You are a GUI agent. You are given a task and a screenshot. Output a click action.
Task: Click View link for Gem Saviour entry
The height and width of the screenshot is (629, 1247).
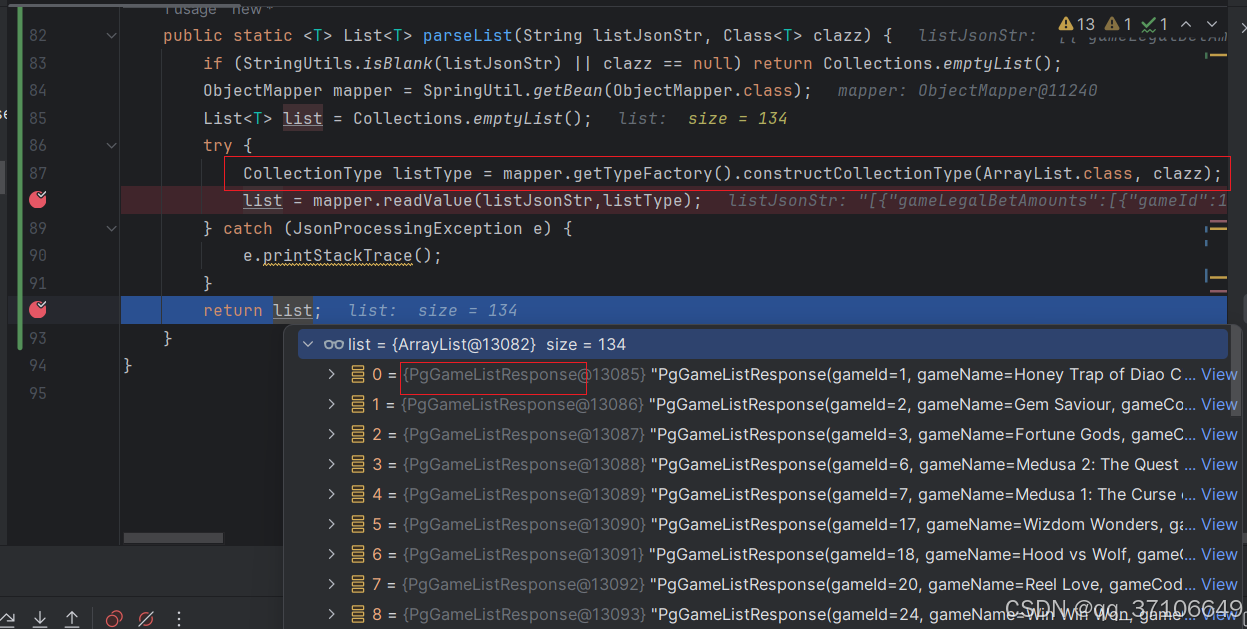pyautogui.click(x=1218, y=404)
